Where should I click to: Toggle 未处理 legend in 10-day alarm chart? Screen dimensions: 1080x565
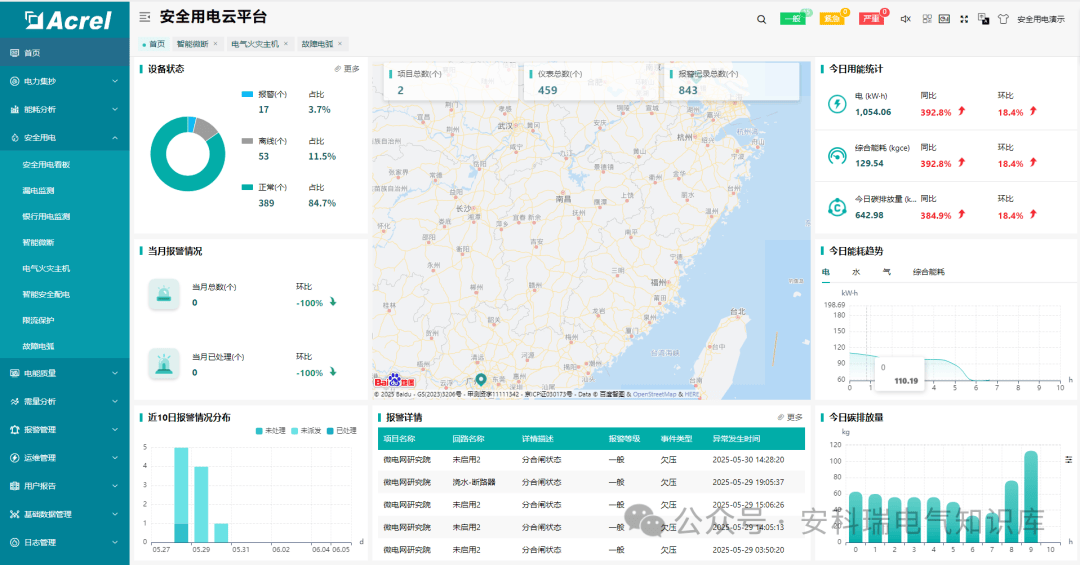coord(271,431)
